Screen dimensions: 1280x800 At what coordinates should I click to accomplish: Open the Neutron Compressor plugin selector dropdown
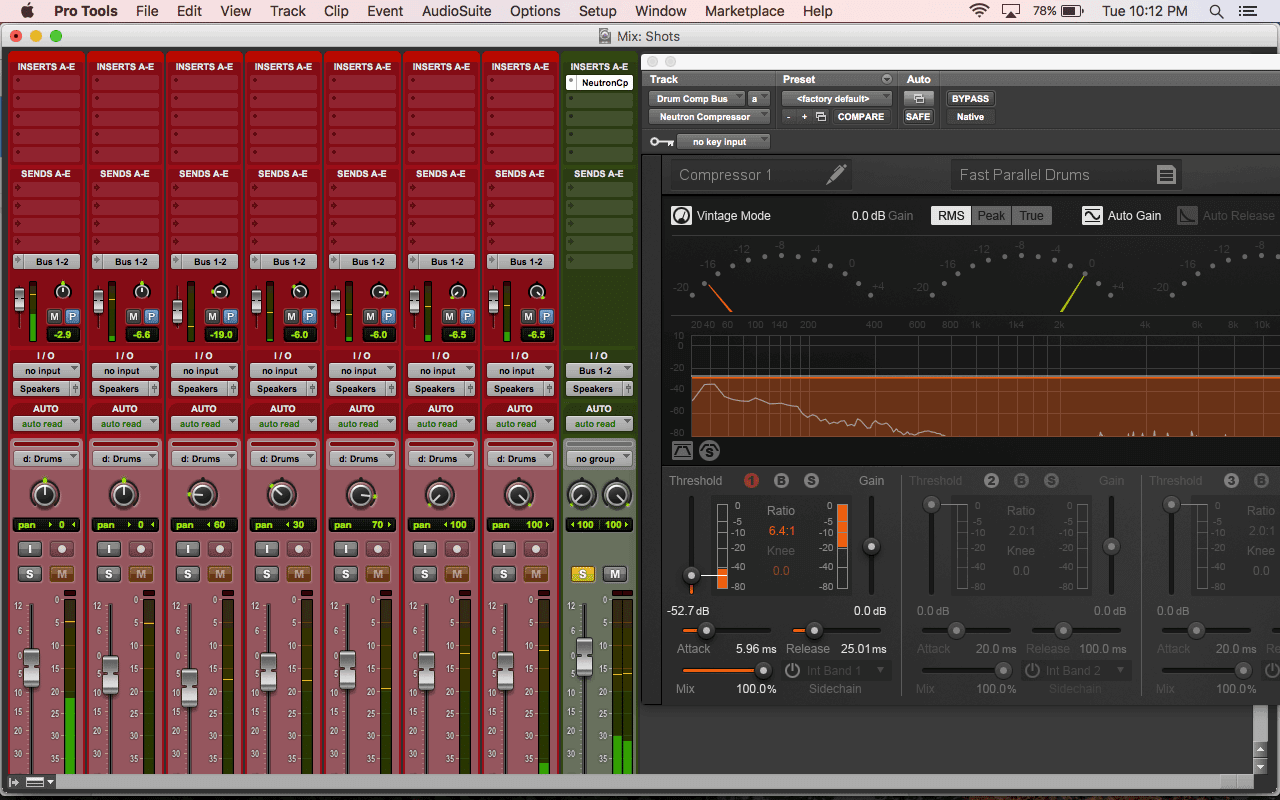(x=710, y=117)
